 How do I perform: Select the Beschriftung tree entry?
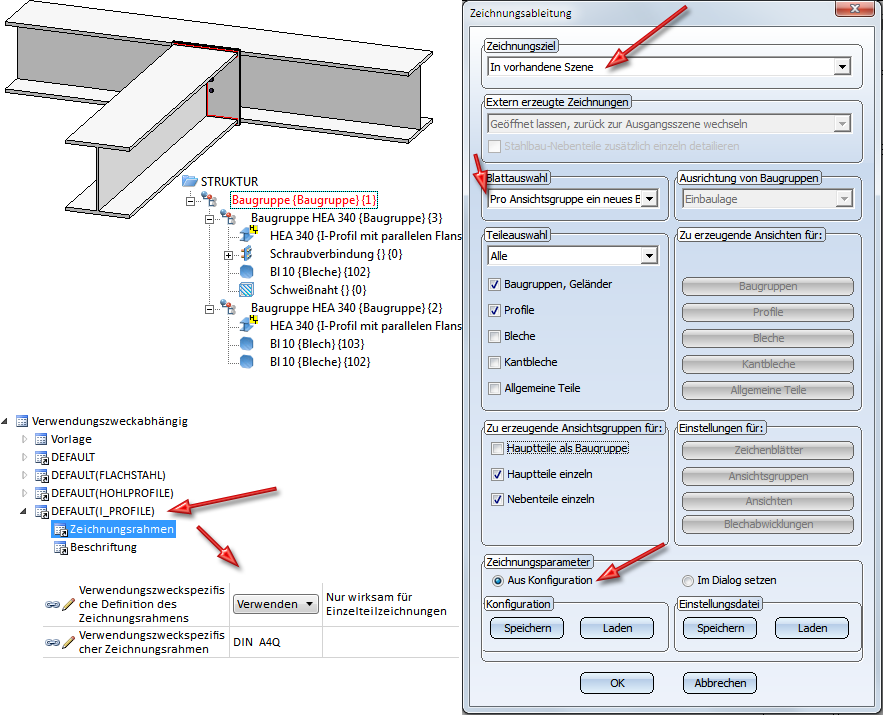point(103,547)
